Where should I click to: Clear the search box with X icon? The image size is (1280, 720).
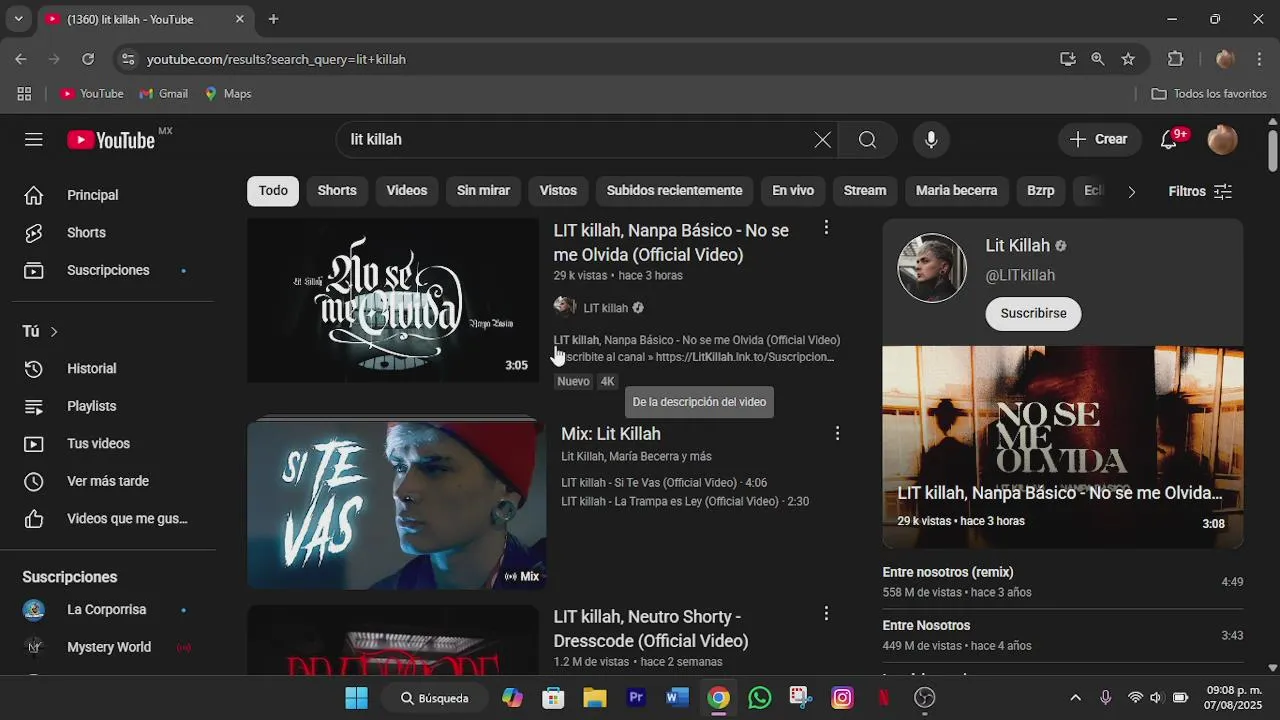(822, 140)
